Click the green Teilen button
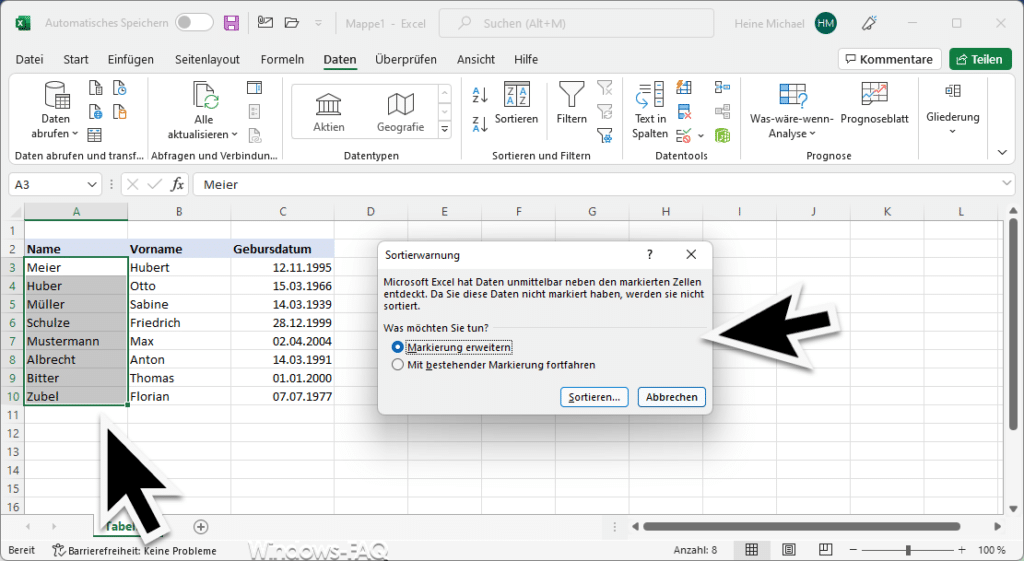This screenshot has height=561, width=1024. pos(980,59)
